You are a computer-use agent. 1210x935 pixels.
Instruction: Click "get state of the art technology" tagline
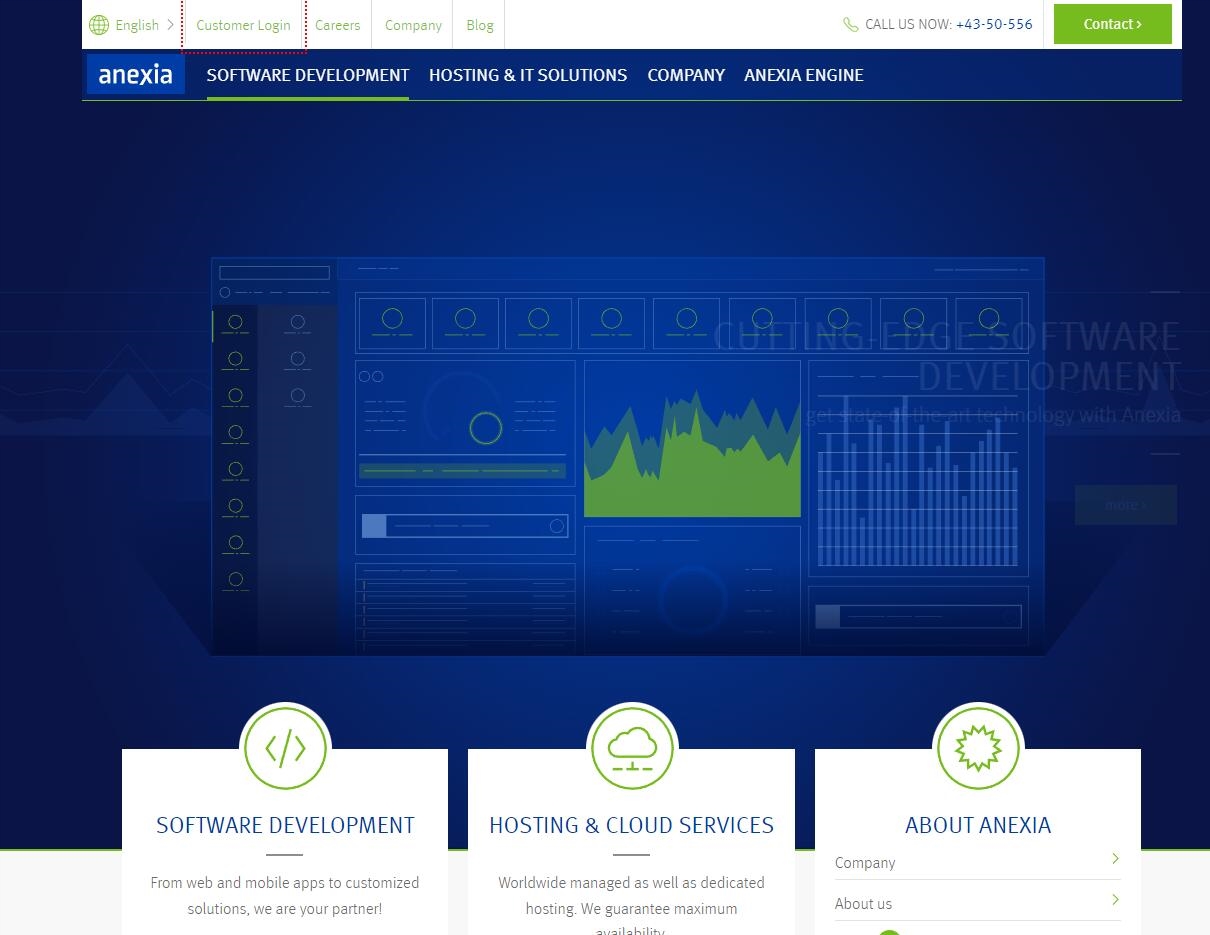pyautogui.click(x=993, y=415)
